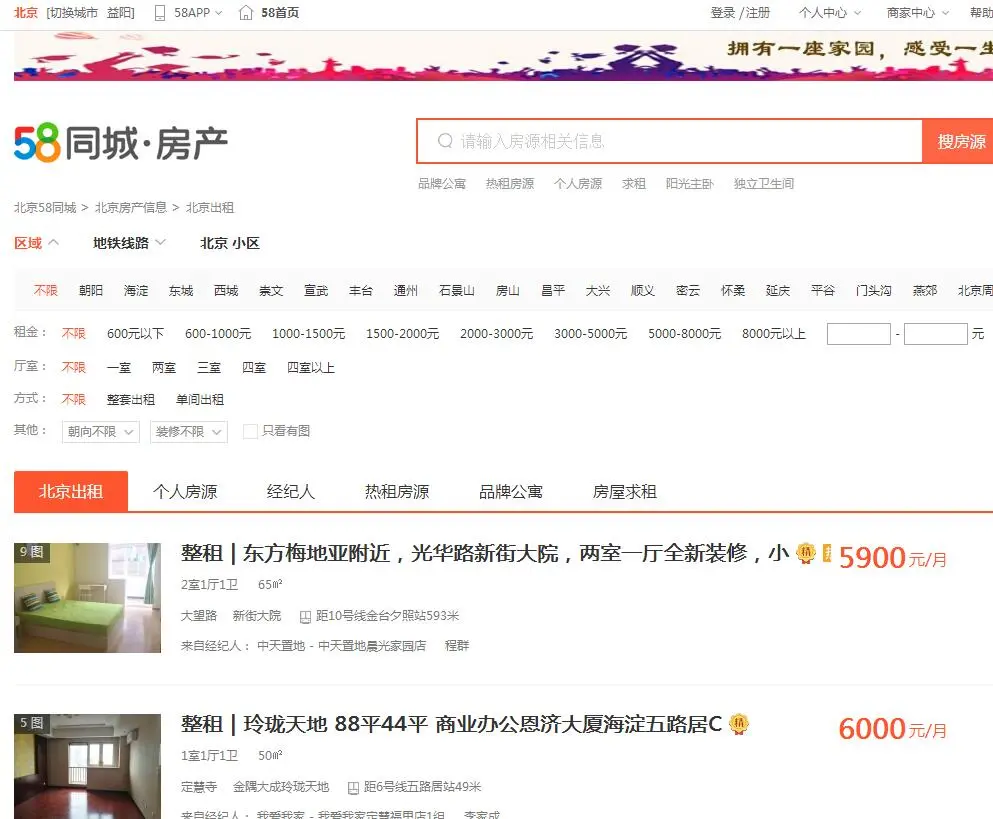Open the 58首页 link
The image size is (993, 819).
point(280,13)
